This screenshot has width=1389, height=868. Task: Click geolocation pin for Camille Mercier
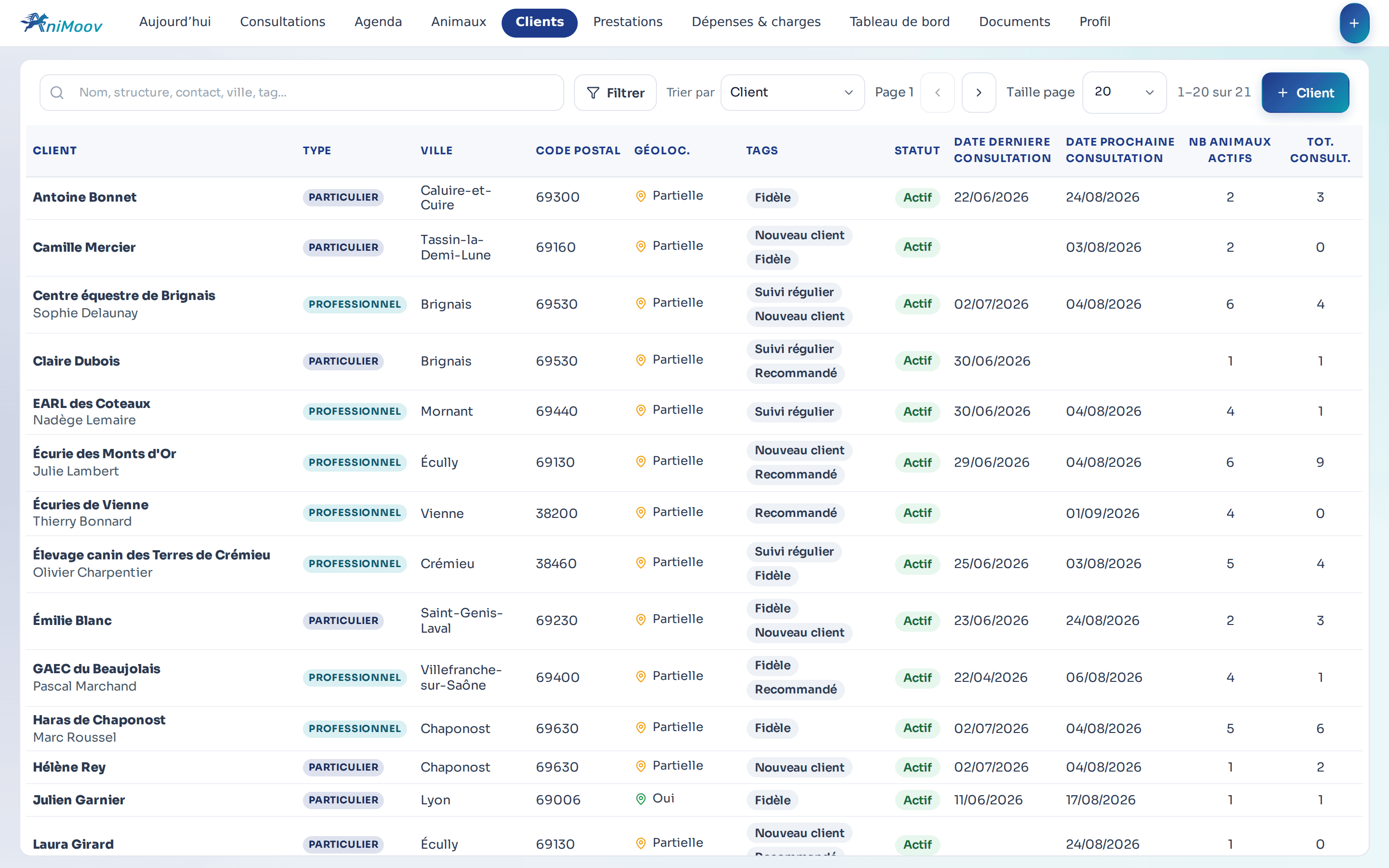(641, 246)
